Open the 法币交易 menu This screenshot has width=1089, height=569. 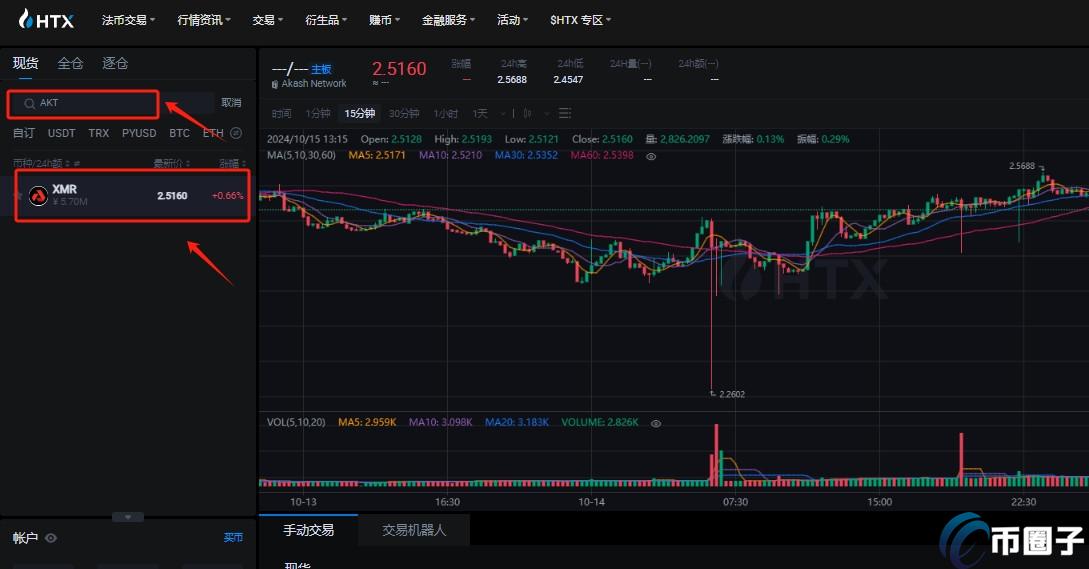(x=128, y=20)
